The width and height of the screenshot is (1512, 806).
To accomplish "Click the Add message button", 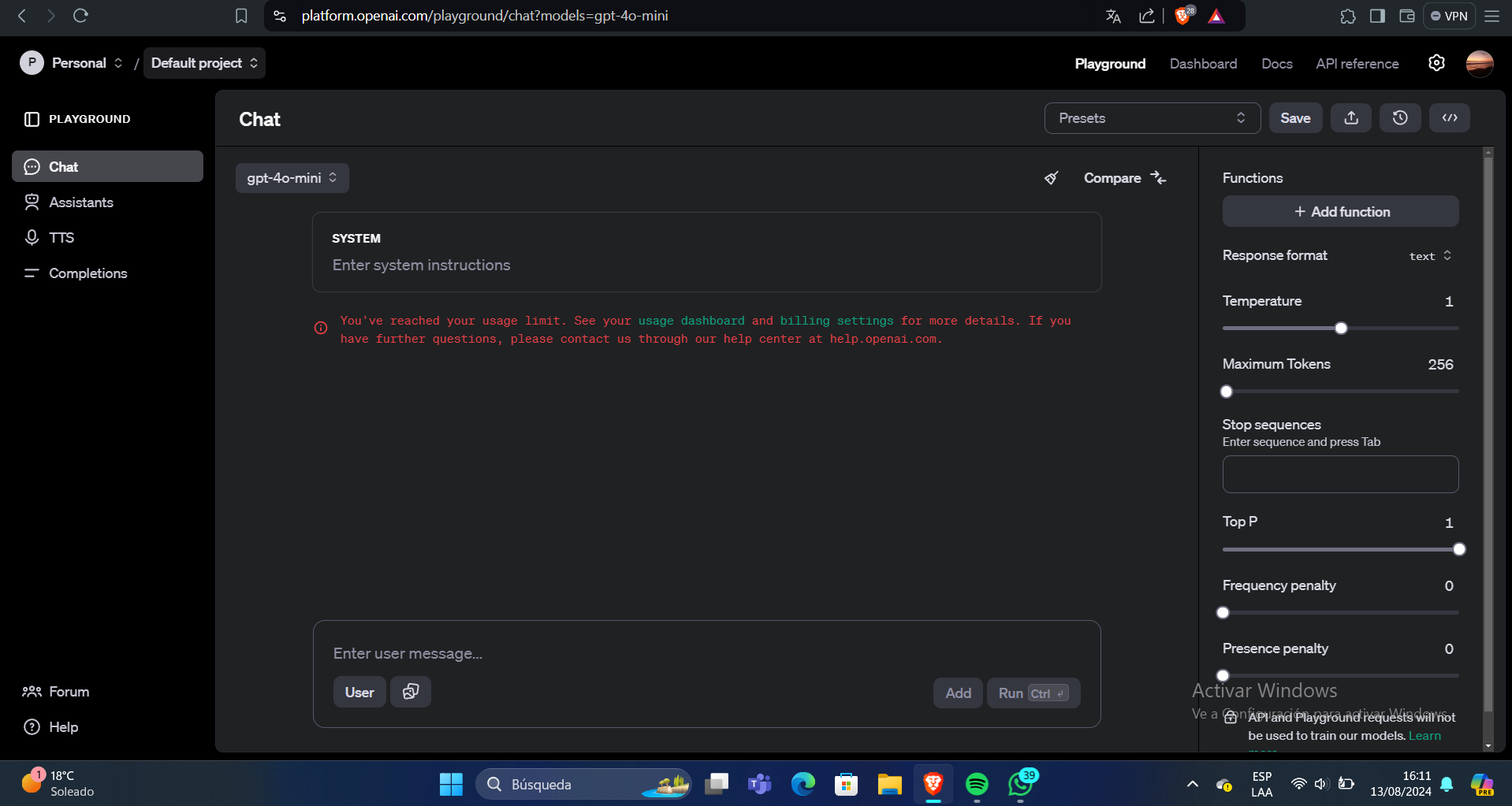I will (x=958, y=693).
